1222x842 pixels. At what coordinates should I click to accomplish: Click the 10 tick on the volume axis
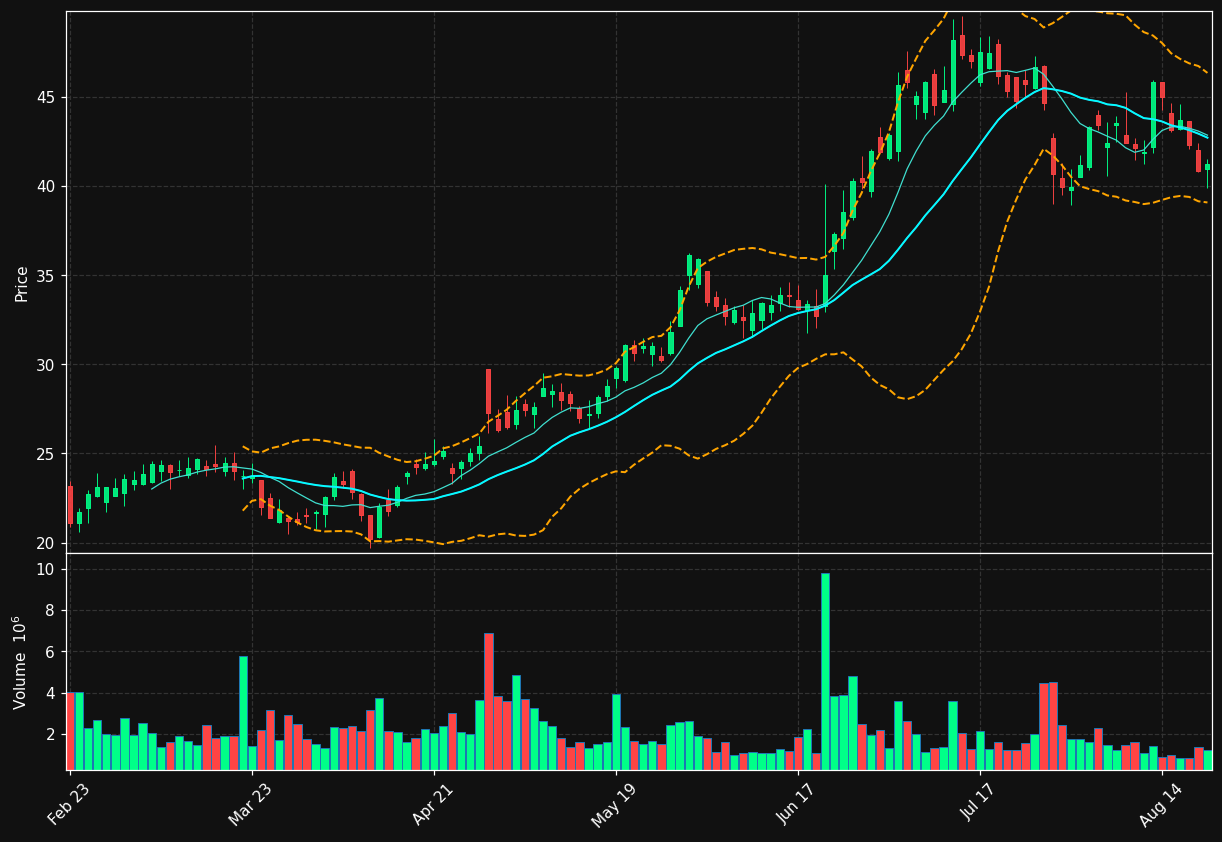click(48, 569)
